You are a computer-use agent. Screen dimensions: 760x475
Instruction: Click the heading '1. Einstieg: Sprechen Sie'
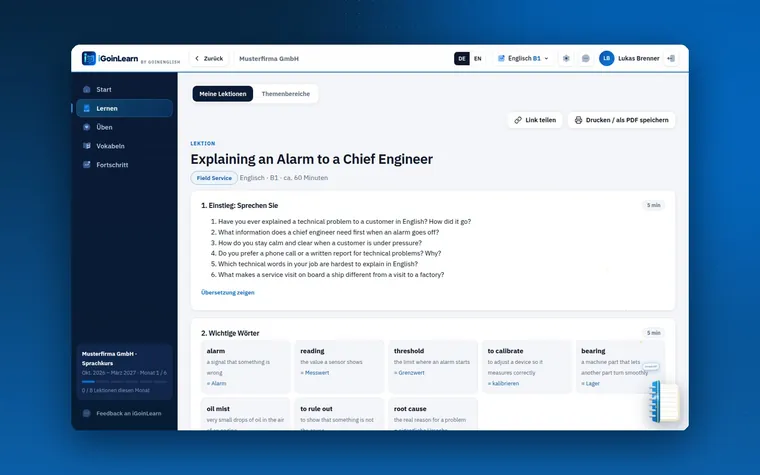(239, 206)
